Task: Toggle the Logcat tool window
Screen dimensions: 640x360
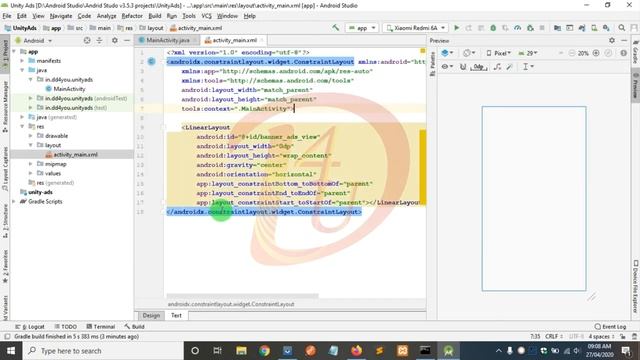Action: [30, 327]
